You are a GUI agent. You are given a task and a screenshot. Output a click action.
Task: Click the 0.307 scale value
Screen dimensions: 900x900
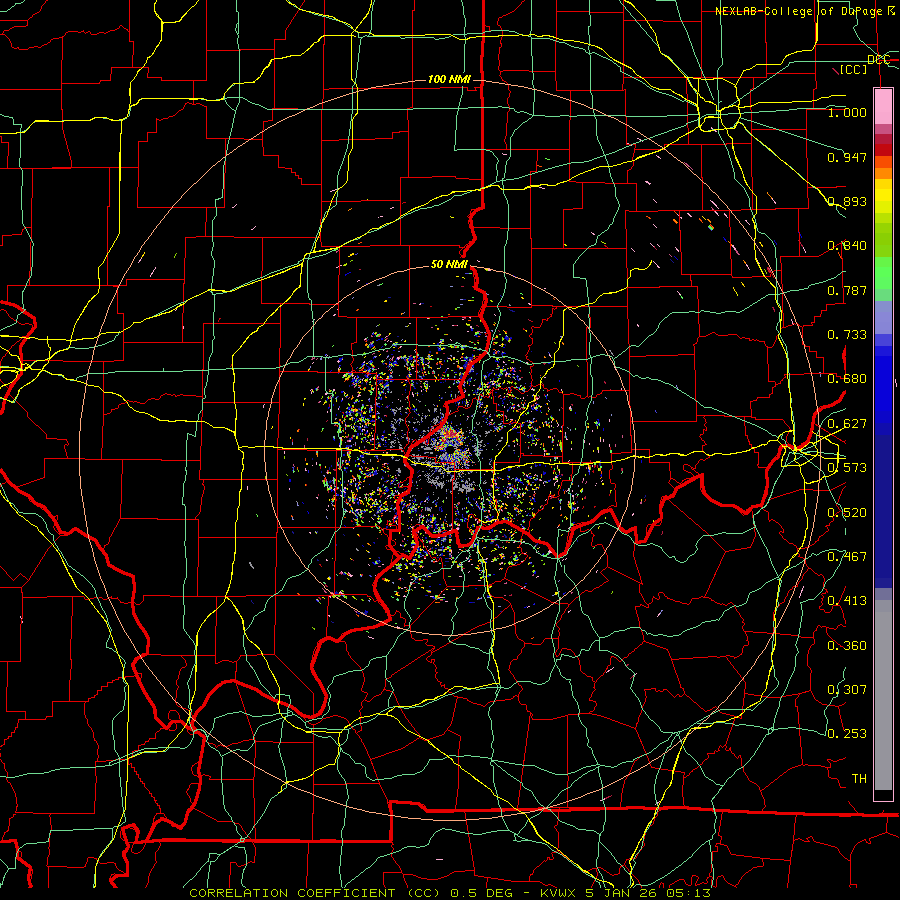(x=847, y=690)
